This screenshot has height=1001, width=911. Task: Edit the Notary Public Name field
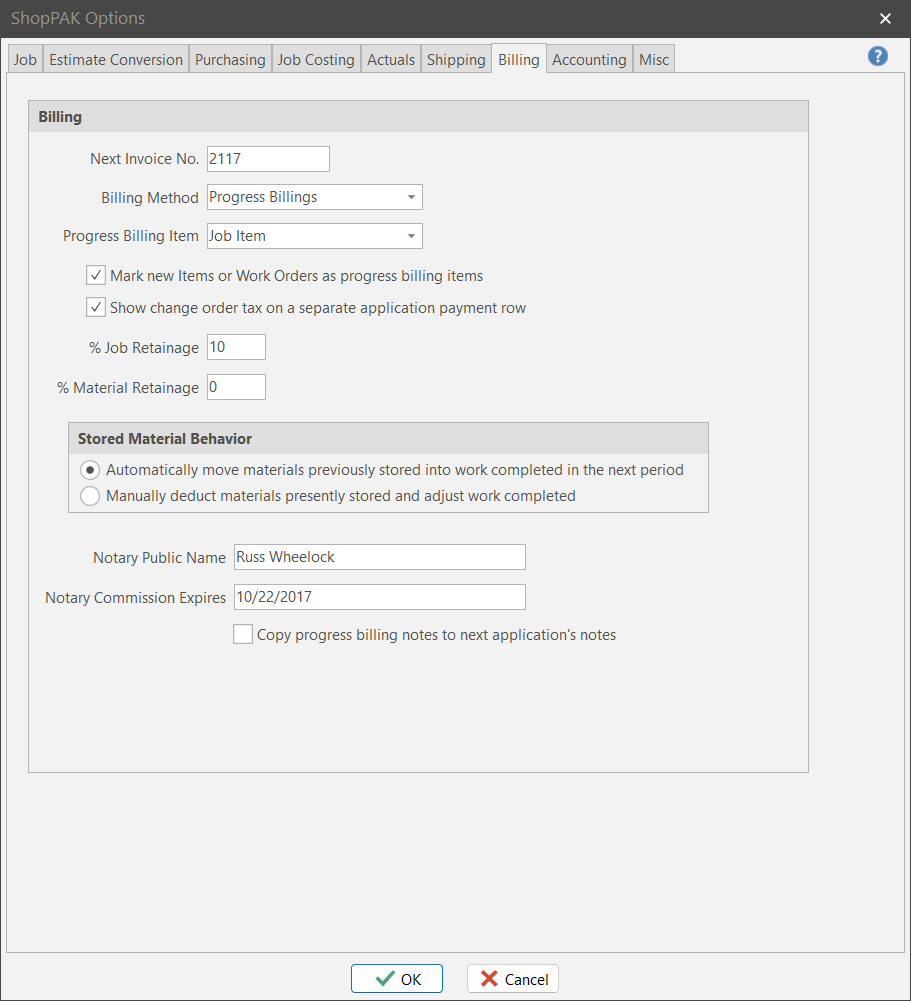(379, 557)
